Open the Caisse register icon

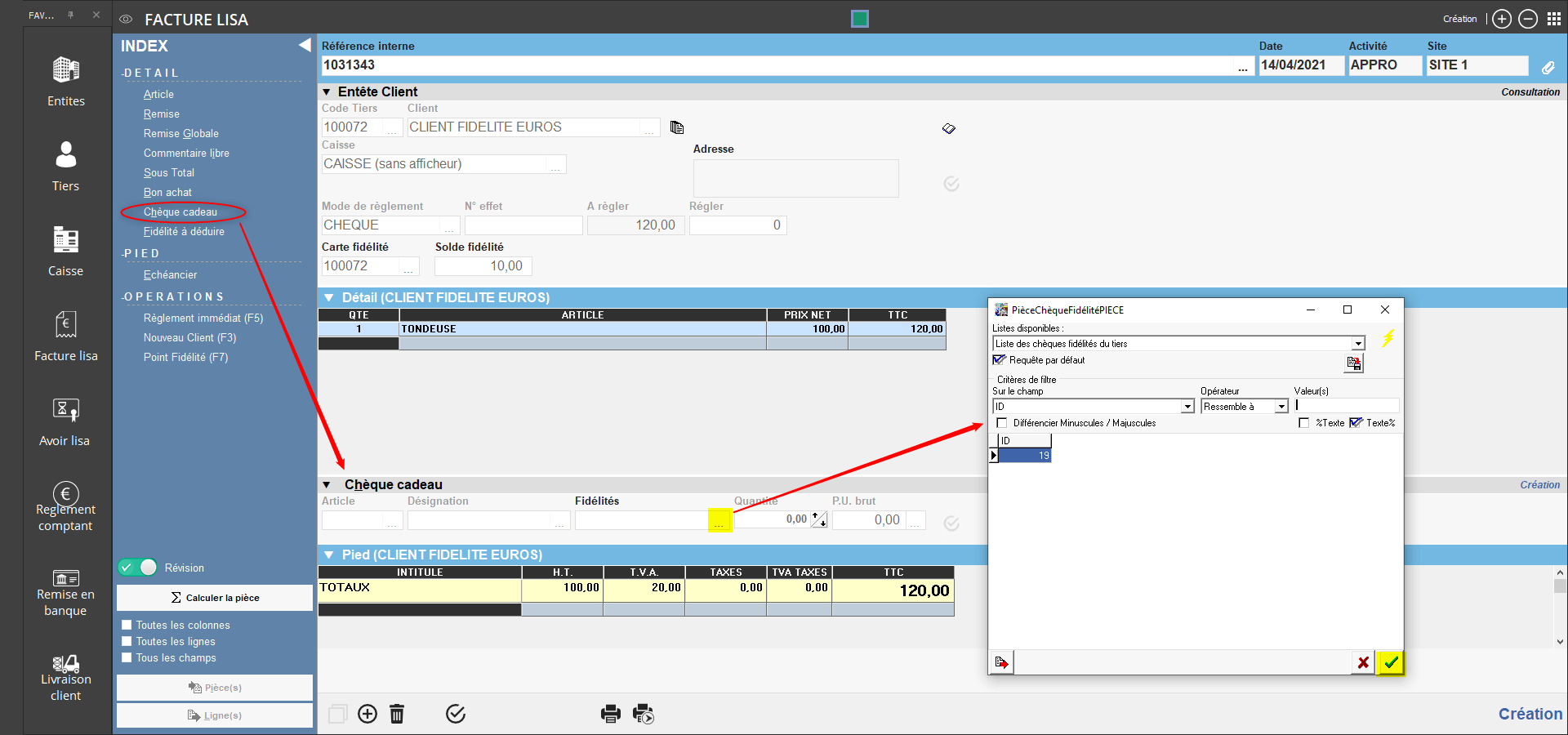pos(65,252)
